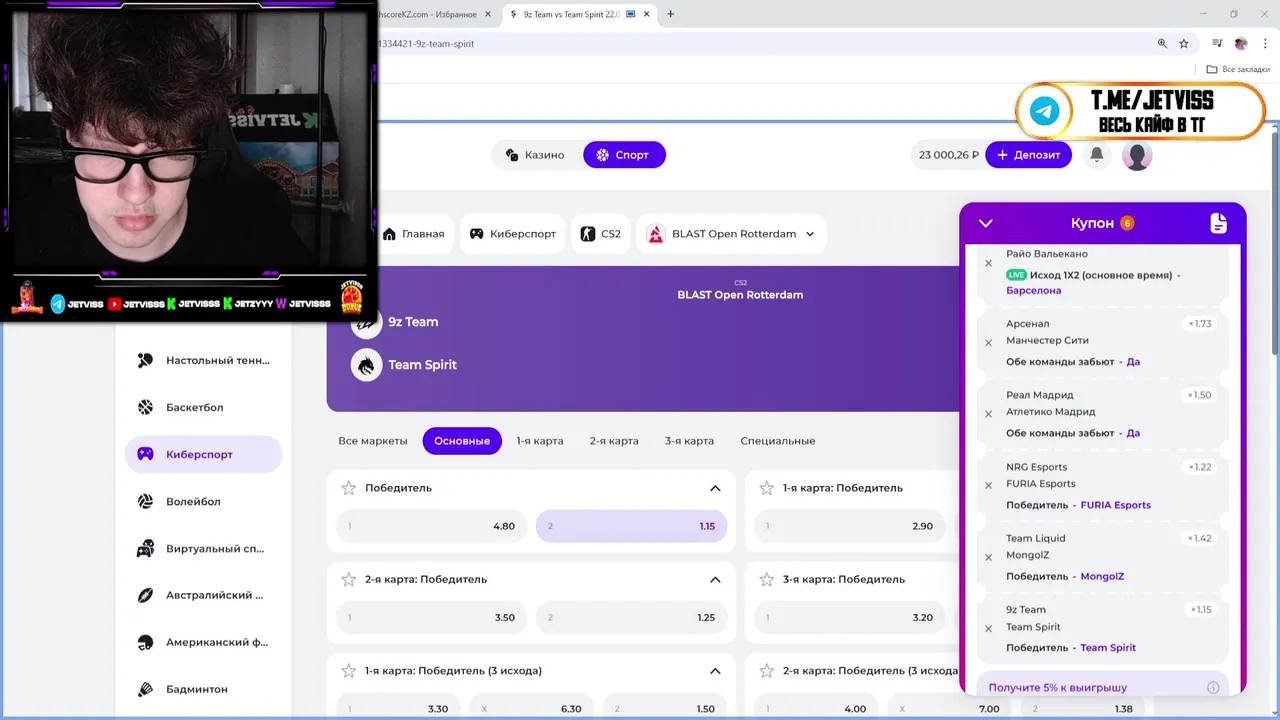Screen dimensions: 1280x720
Task: Remove Реал Мадрид Атлетико bet
Action: [x=988, y=413]
